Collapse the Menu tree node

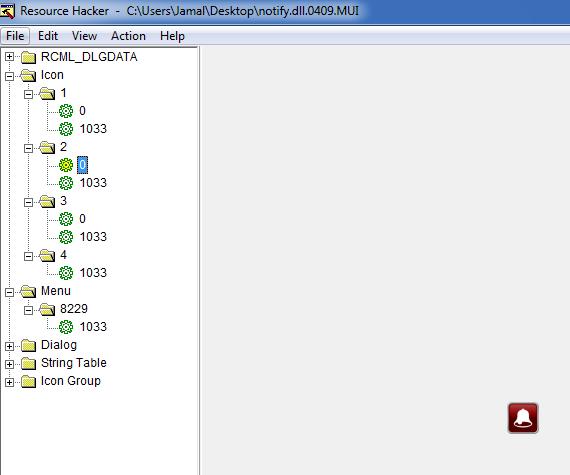(x=9, y=292)
